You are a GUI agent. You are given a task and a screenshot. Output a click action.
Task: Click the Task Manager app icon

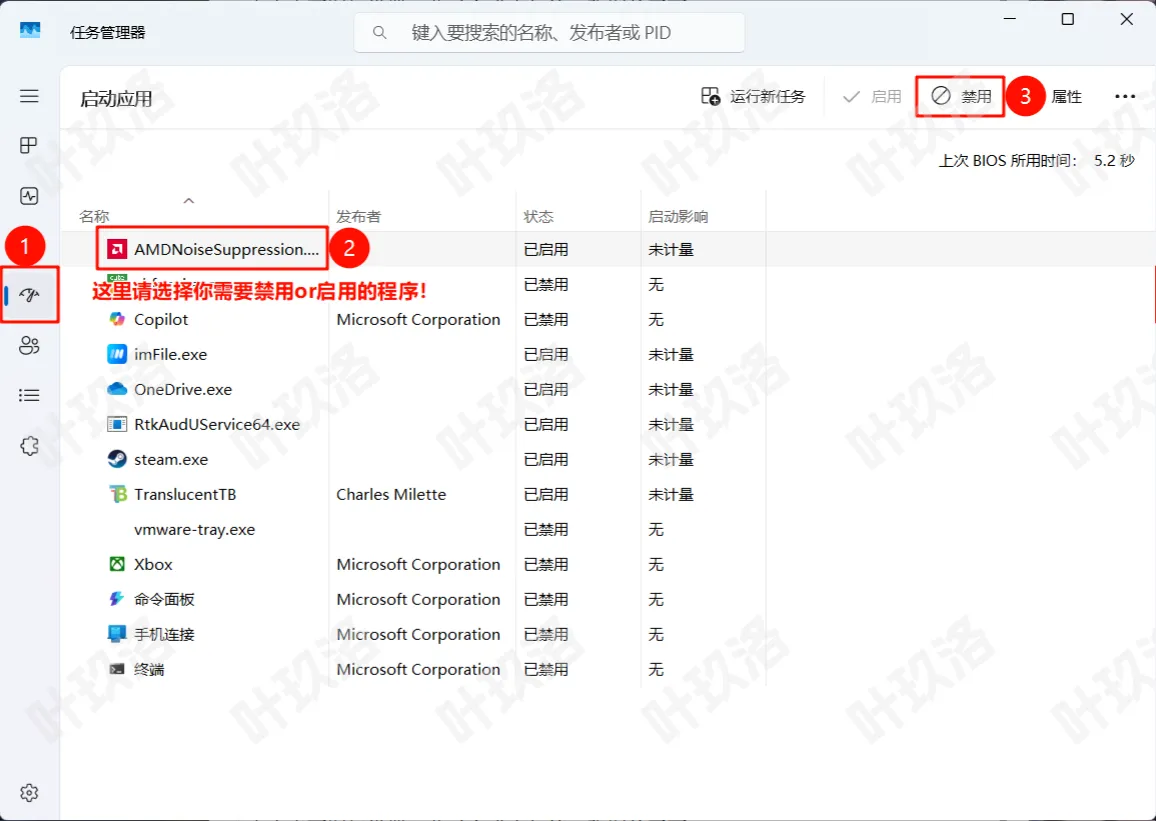pos(29,31)
